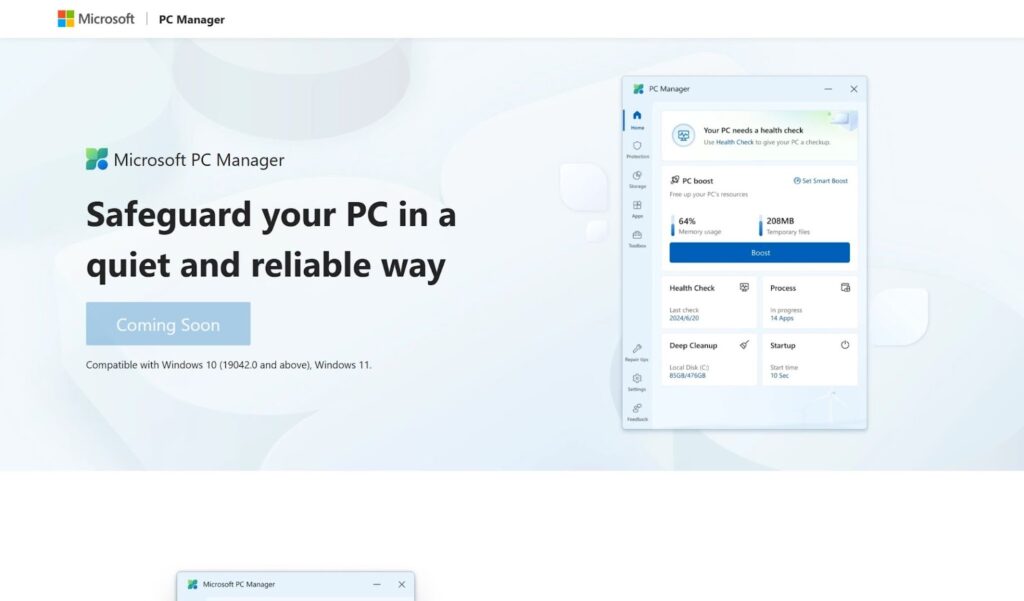
Task: Open the Home tab in PC Manager sidebar
Action: point(637,119)
